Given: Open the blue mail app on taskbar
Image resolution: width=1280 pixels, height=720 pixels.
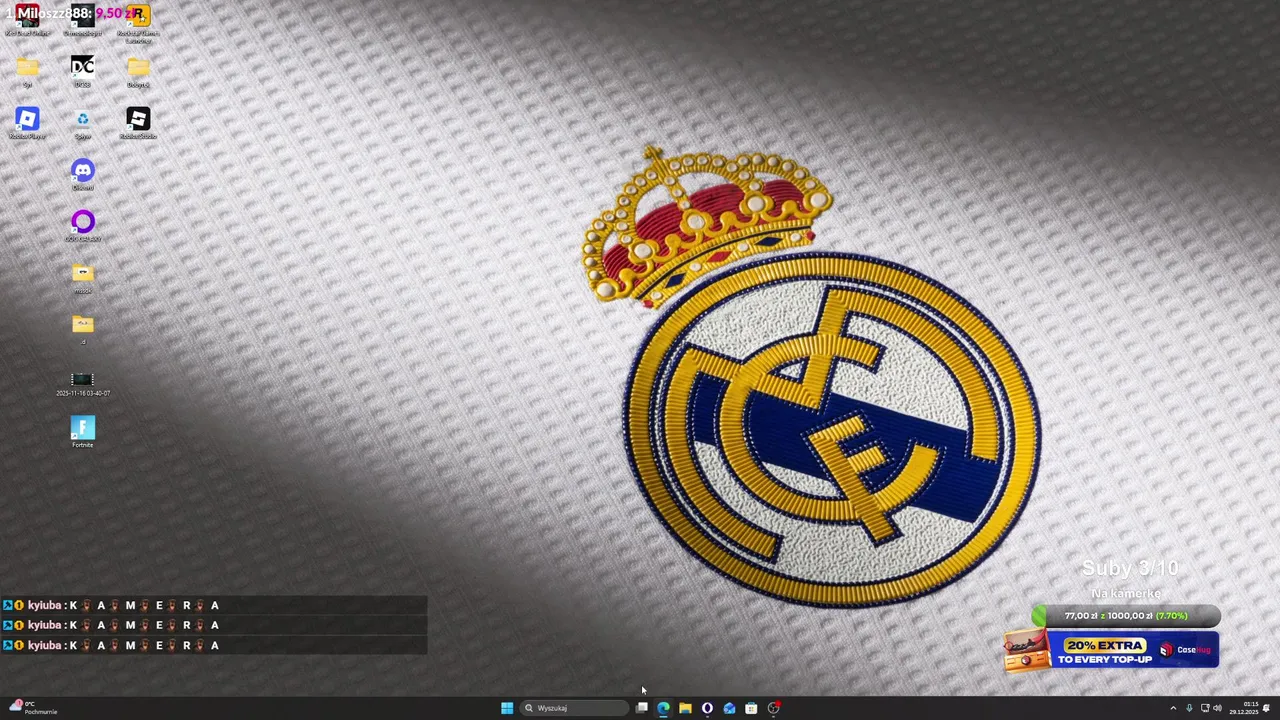Looking at the screenshot, I should tap(729, 708).
